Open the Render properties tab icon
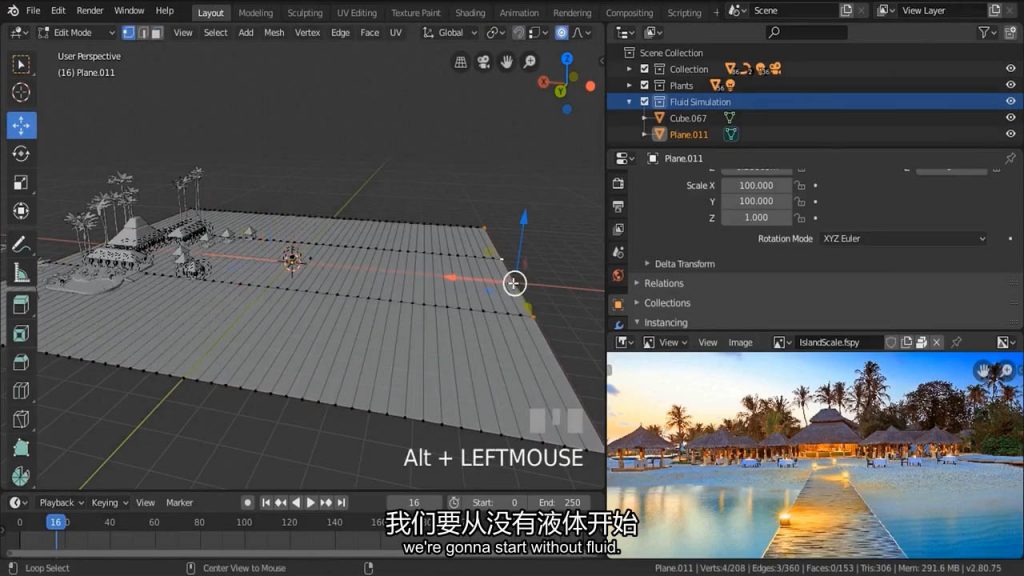 coord(618,184)
